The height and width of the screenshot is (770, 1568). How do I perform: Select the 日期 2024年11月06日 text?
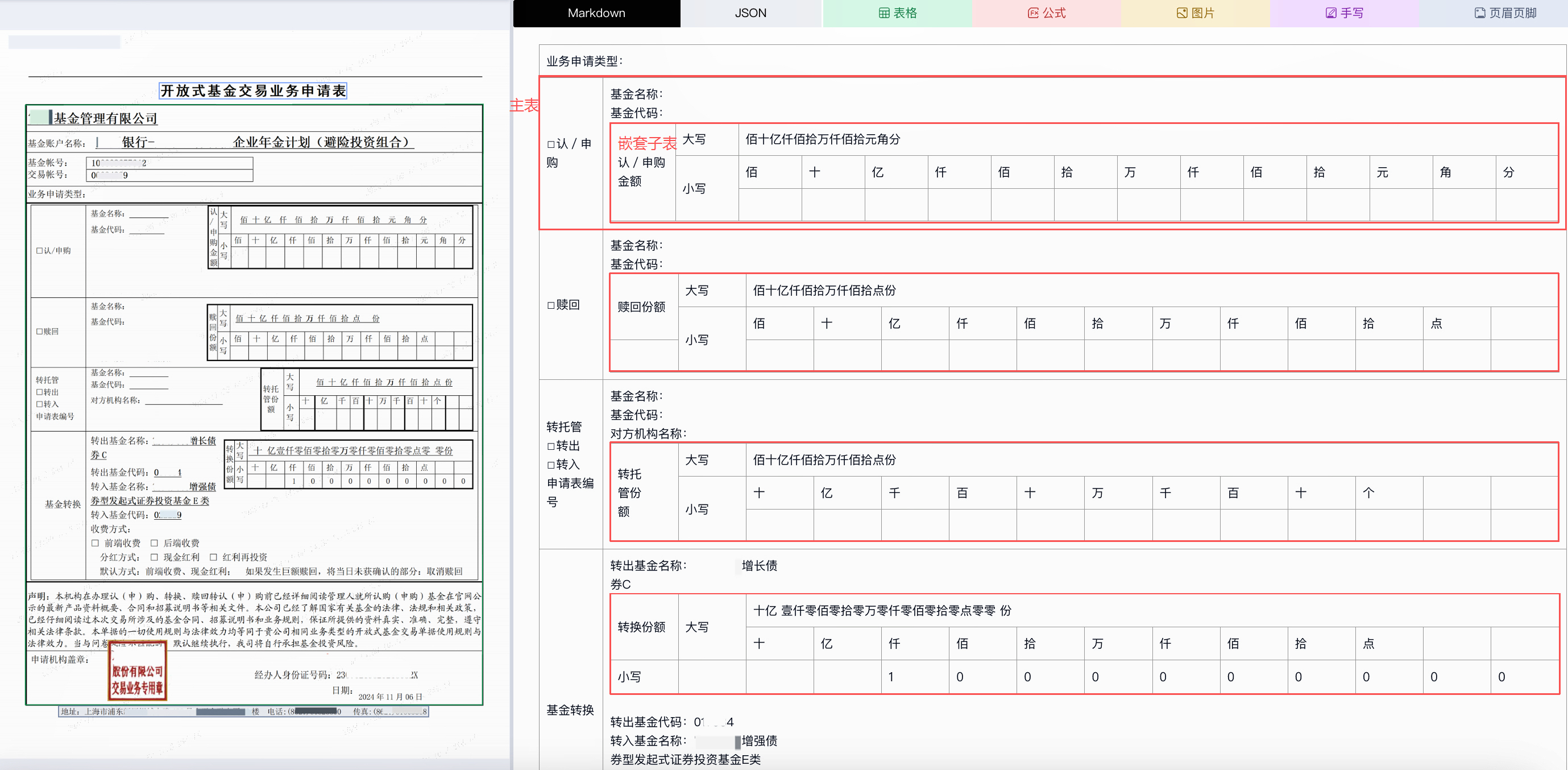(x=378, y=693)
